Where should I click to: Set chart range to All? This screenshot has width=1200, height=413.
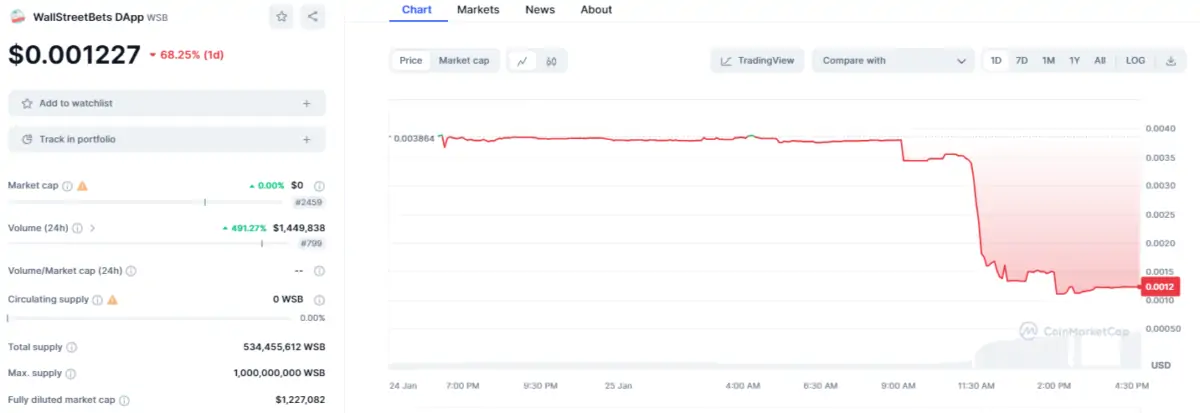coord(1099,61)
